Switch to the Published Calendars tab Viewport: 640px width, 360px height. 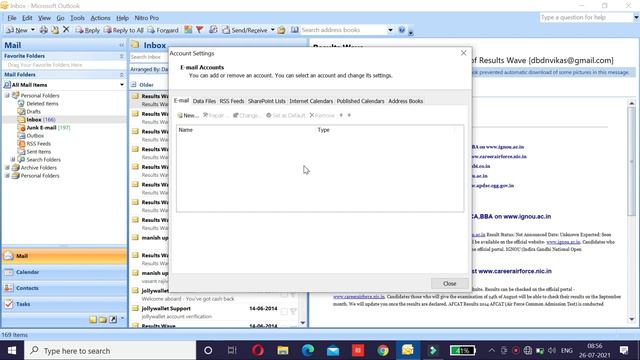pyautogui.click(x=360, y=101)
